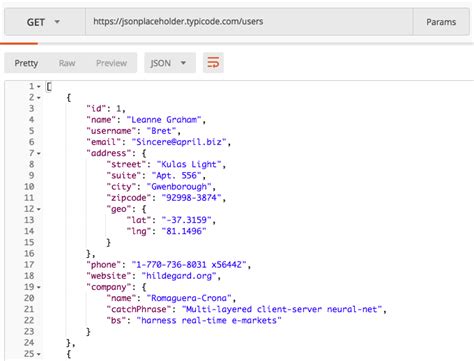Screen dimensions: 474x361
Task: Click line number 10 in the gutter
Action: coord(29,187)
